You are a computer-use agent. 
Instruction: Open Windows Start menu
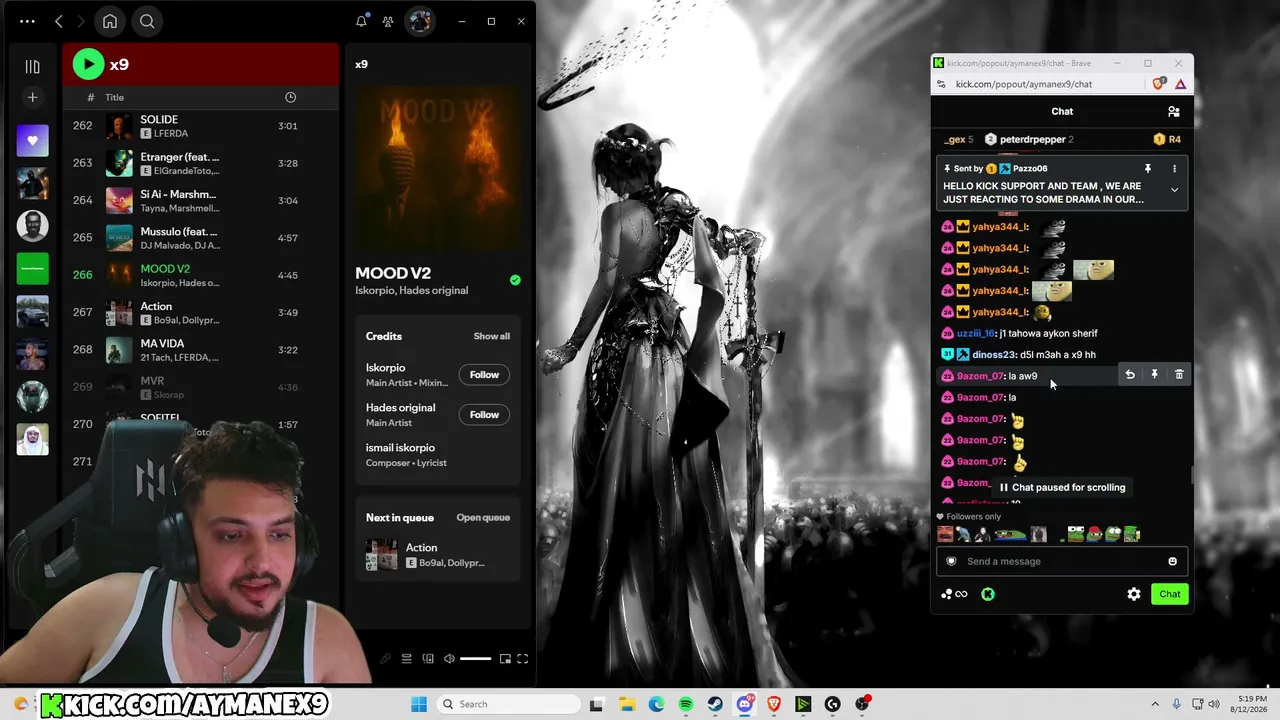419,704
